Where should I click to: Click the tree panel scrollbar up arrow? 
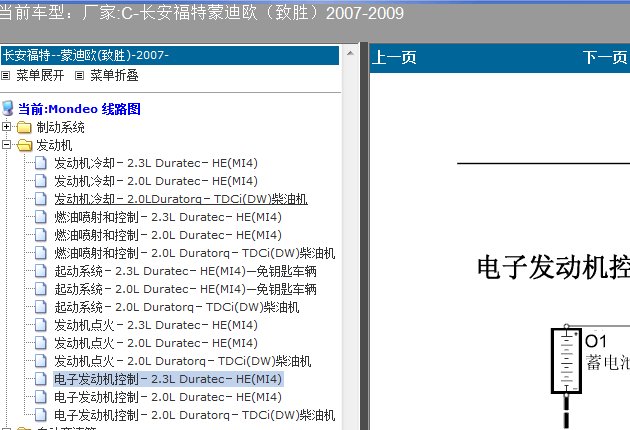(x=350, y=53)
